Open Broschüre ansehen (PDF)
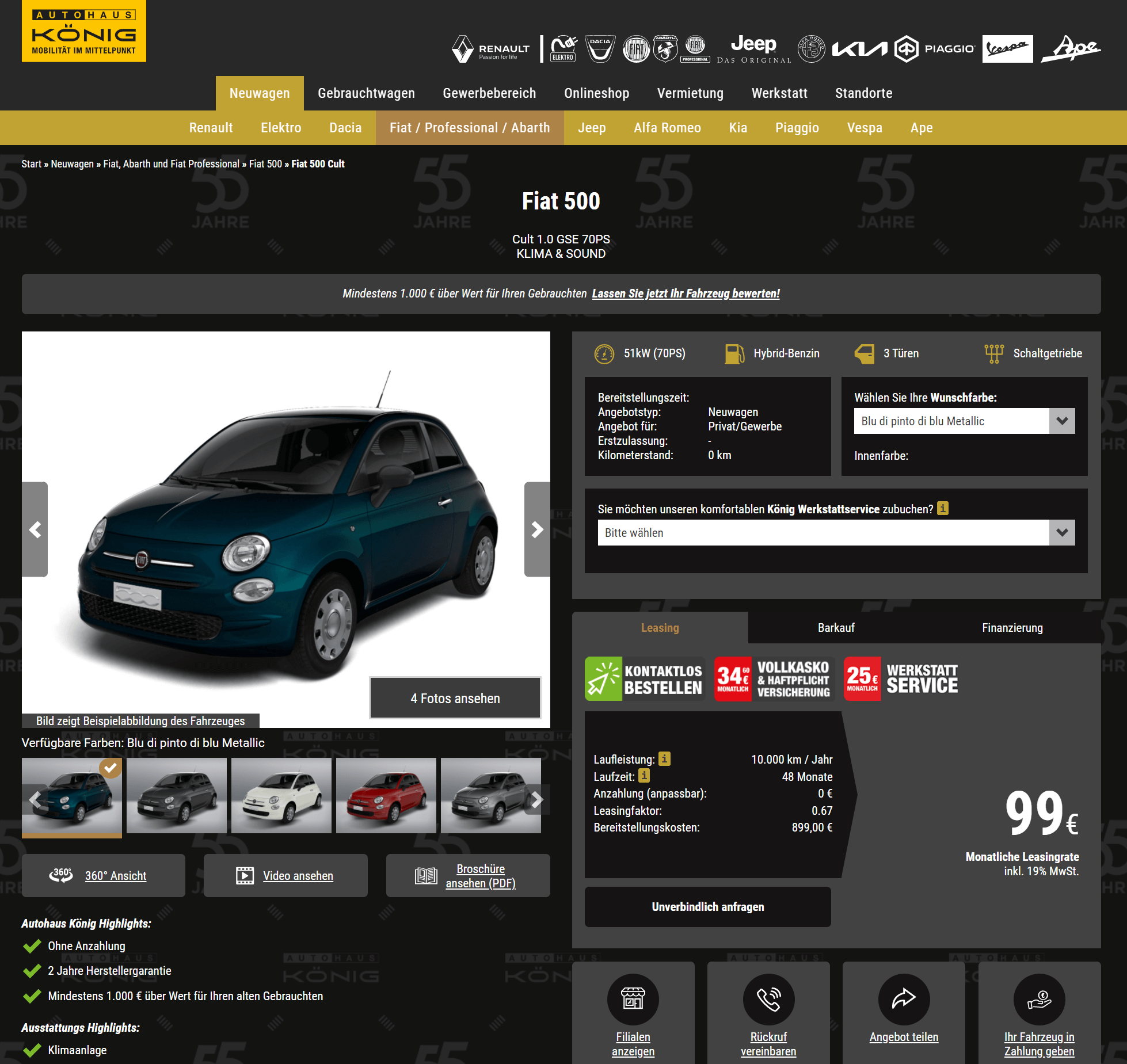Image resolution: width=1127 pixels, height=1064 pixels. coord(468,875)
